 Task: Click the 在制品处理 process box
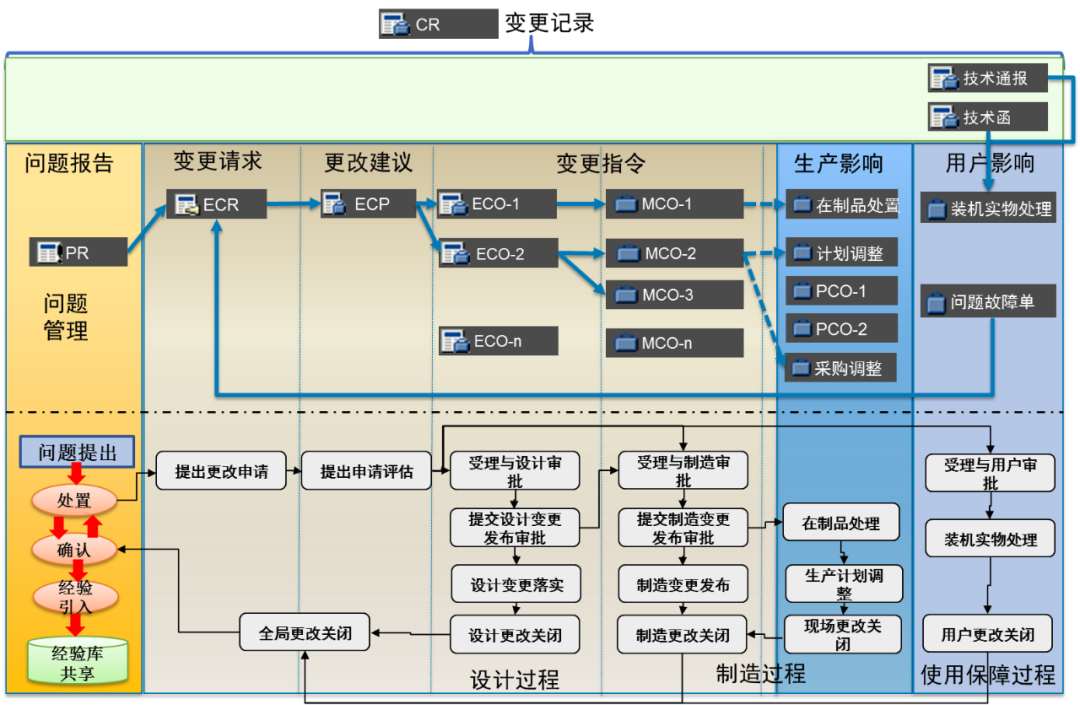click(841, 523)
